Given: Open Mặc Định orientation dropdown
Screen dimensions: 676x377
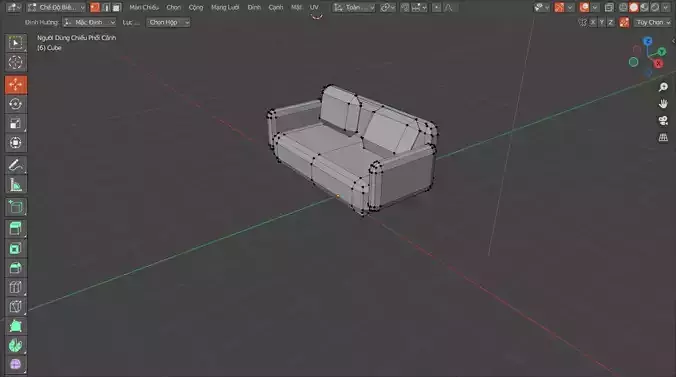Looking at the screenshot, I should (90, 22).
